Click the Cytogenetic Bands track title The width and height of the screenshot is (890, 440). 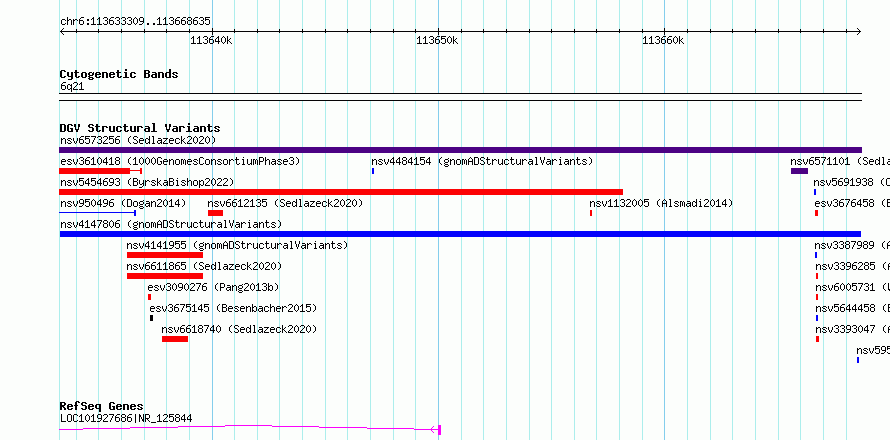coord(119,74)
